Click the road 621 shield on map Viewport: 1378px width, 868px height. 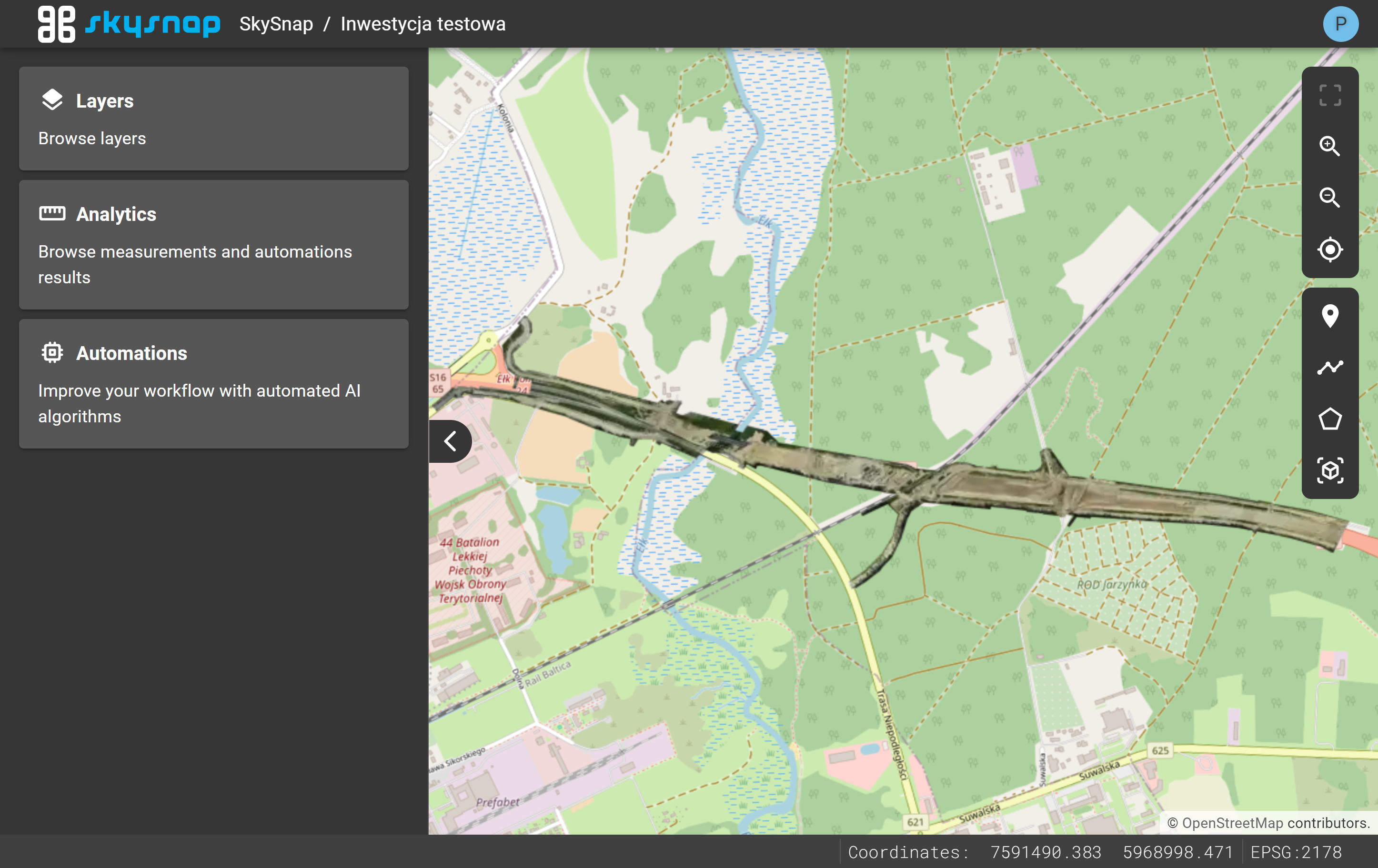[915, 822]
